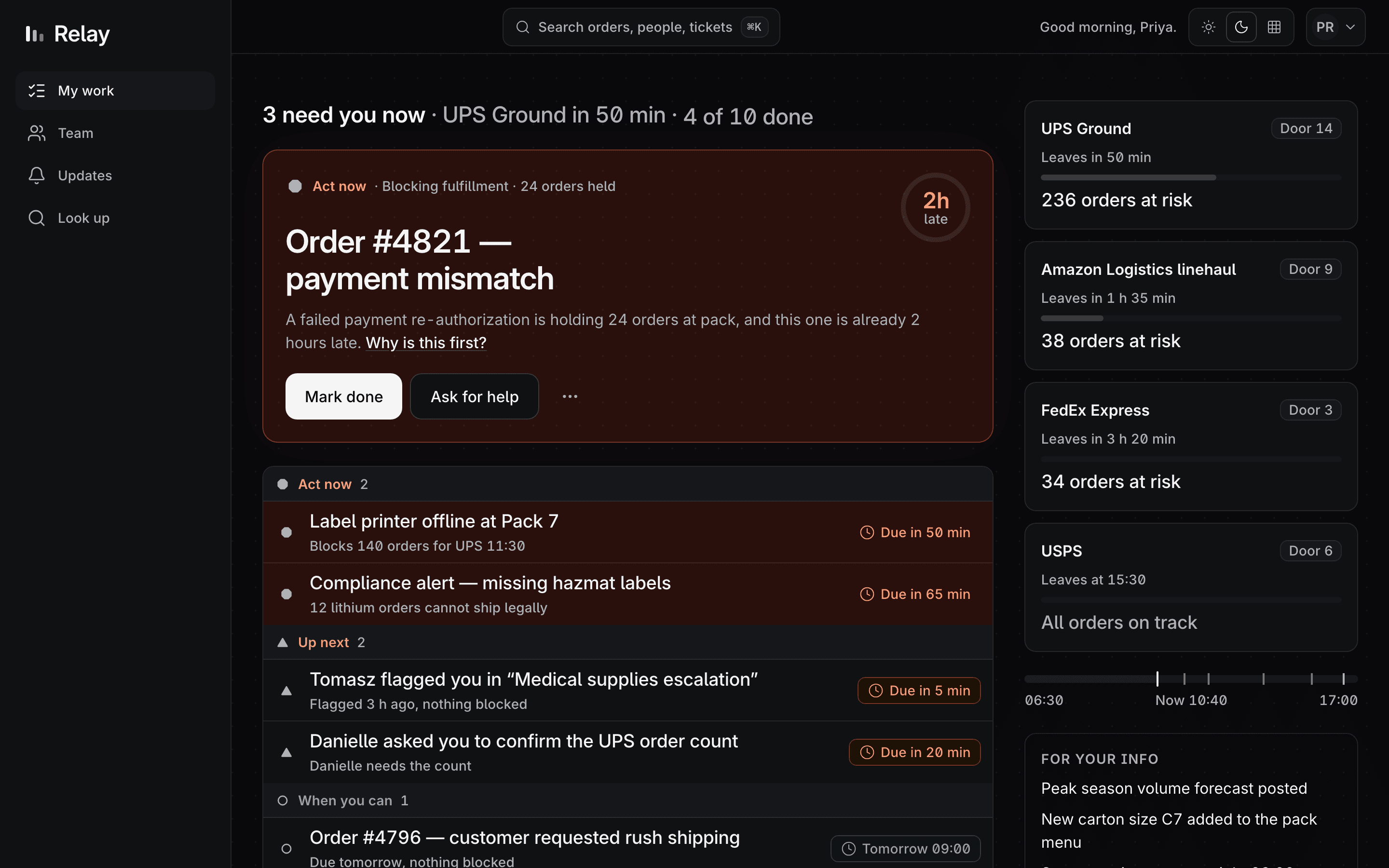Collapse the Act now 2 group header
The height and width of the screenshot is (868, 1389).
[628, 485]
